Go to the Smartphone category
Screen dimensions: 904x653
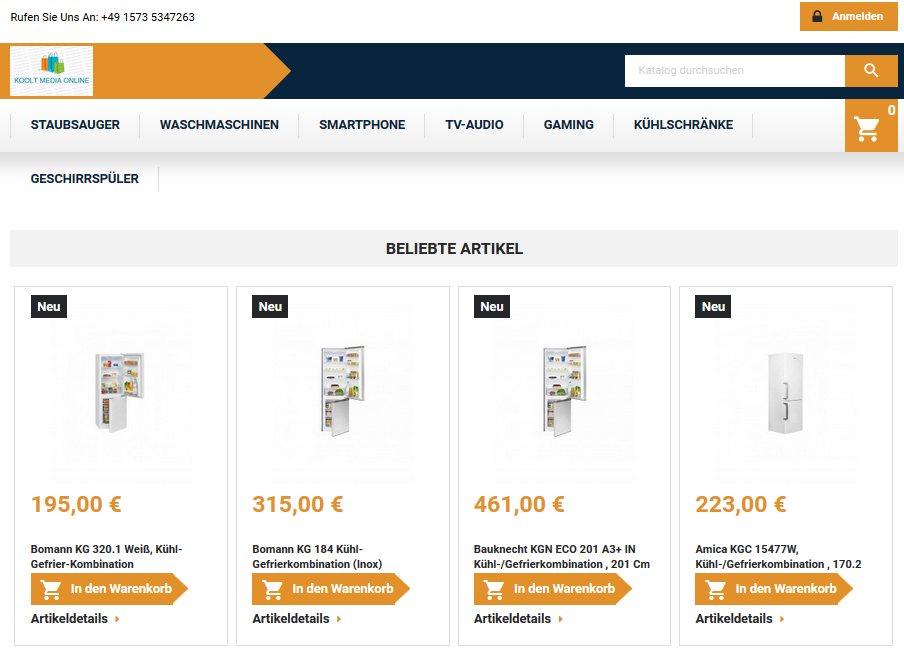coord(362,124)
